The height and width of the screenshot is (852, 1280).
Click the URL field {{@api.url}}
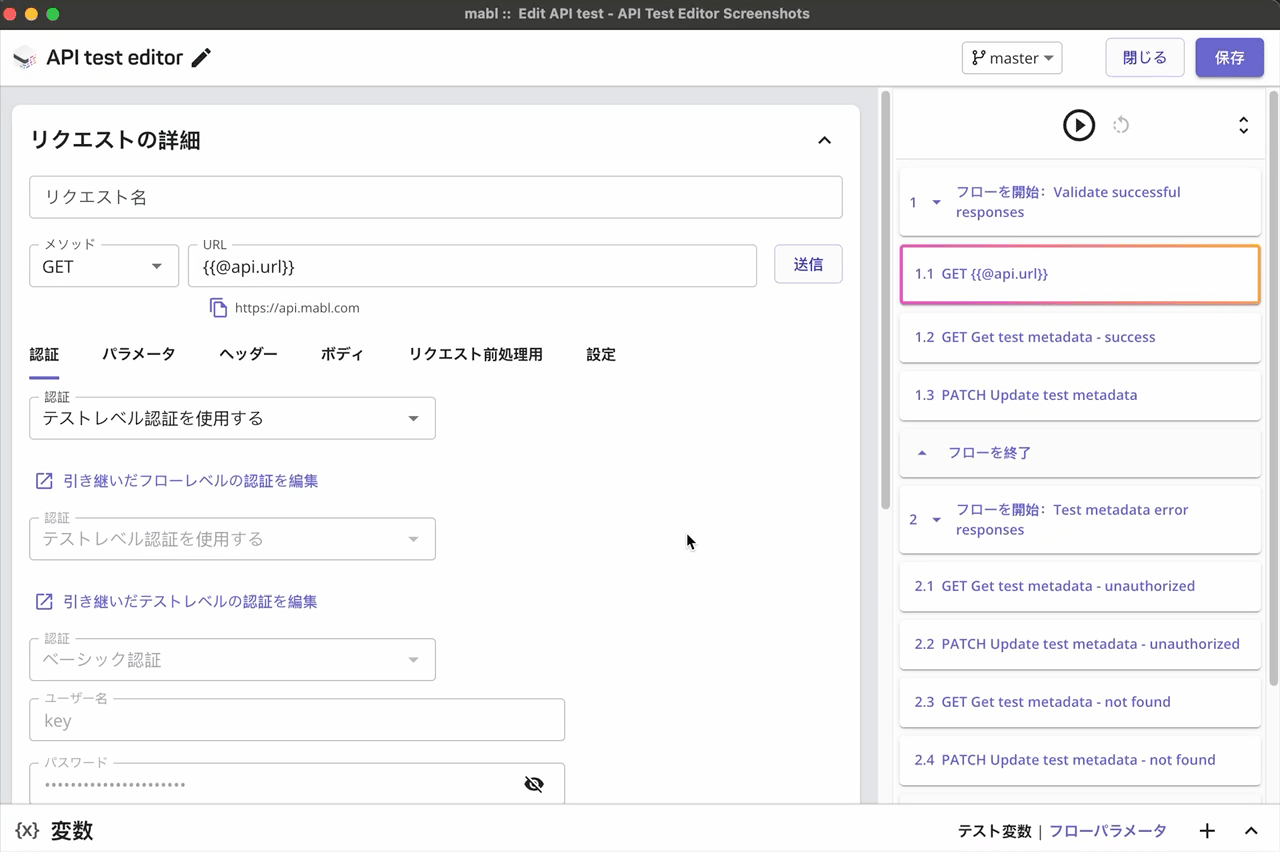(472, 266)
